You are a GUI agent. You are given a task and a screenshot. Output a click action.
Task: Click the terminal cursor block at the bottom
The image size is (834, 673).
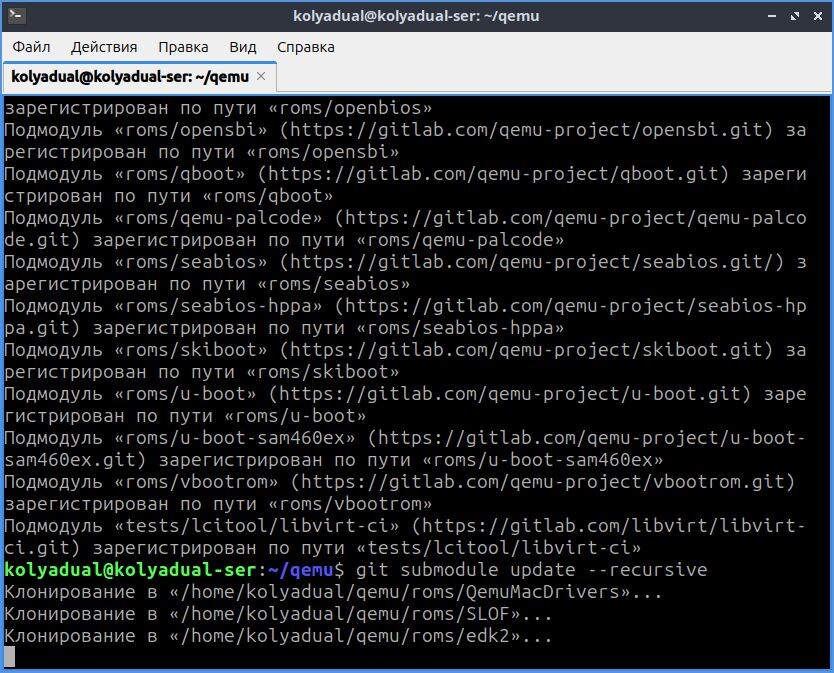[10, 657]
